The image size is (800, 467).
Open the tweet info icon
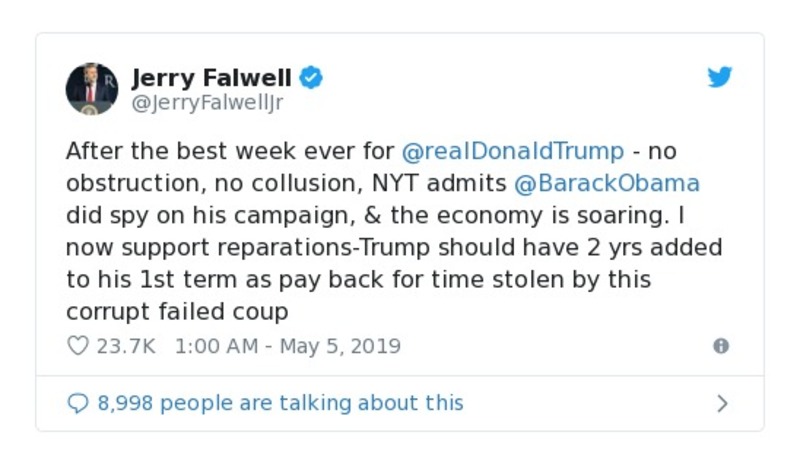(x=720, y=346)
